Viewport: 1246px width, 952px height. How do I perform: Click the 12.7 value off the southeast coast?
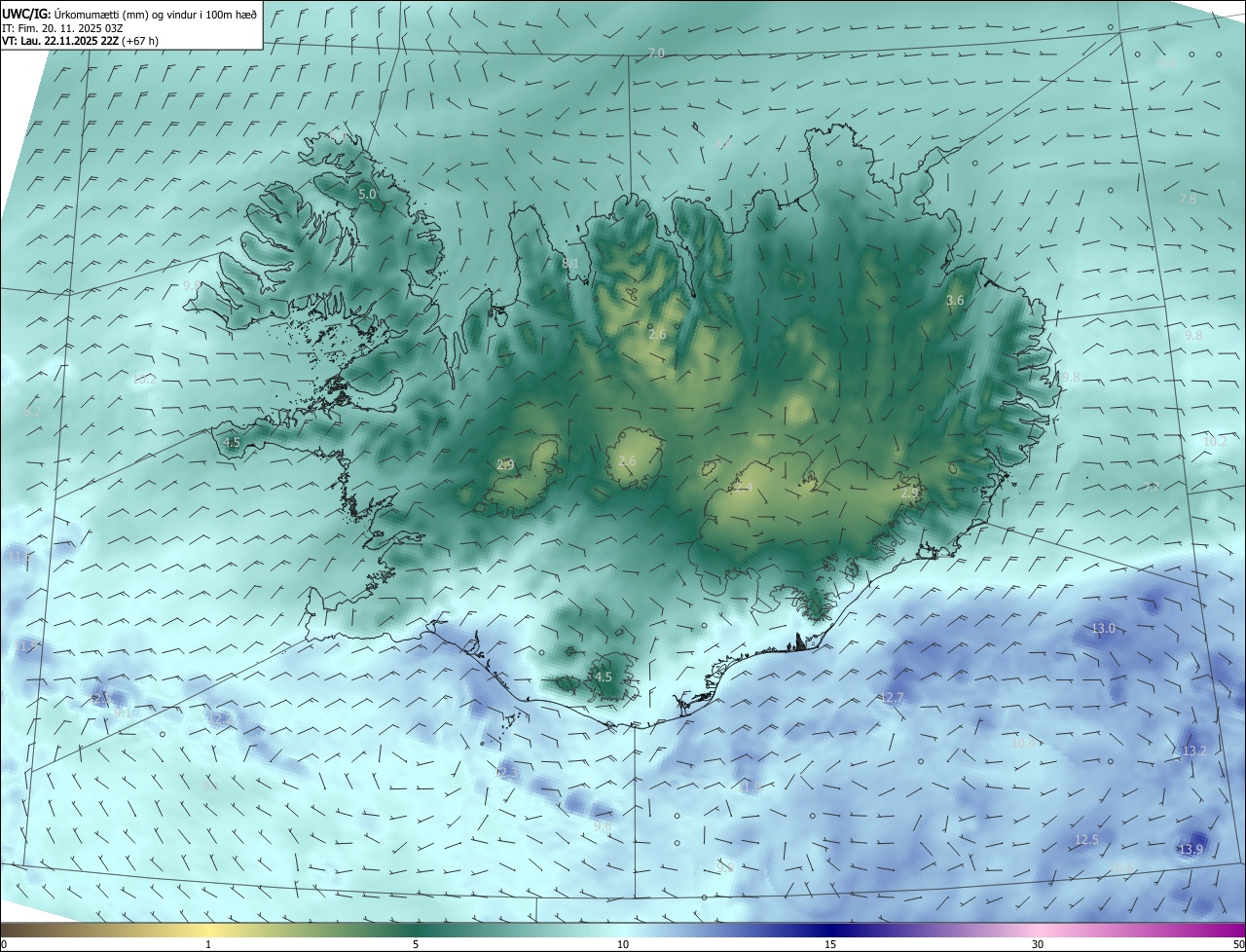[892, 698]
